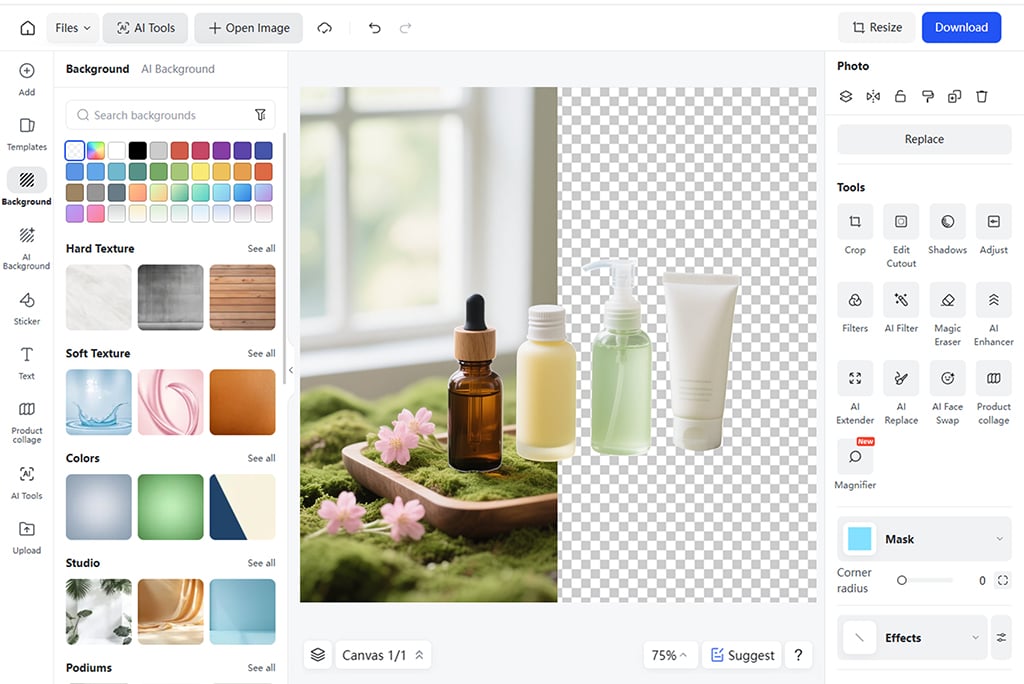This screenshot has width=1024, height=684.
Task: Undo the last action
Action: (374, 27)
